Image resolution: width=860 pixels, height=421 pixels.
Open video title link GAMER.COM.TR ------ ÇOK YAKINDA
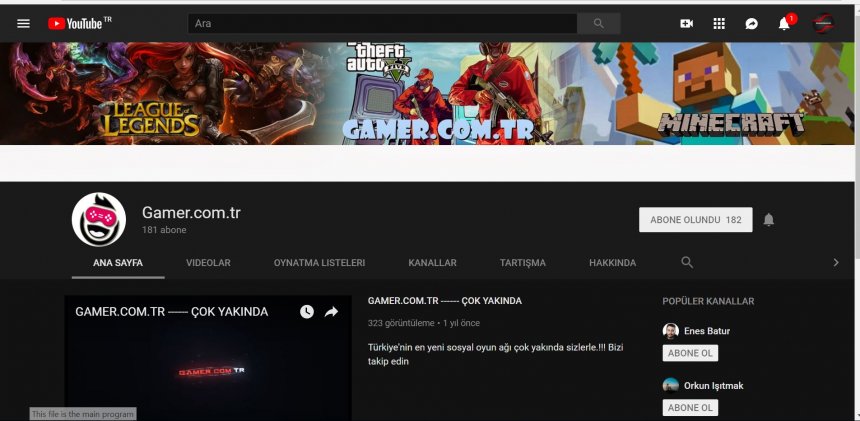tap(445, 301)
